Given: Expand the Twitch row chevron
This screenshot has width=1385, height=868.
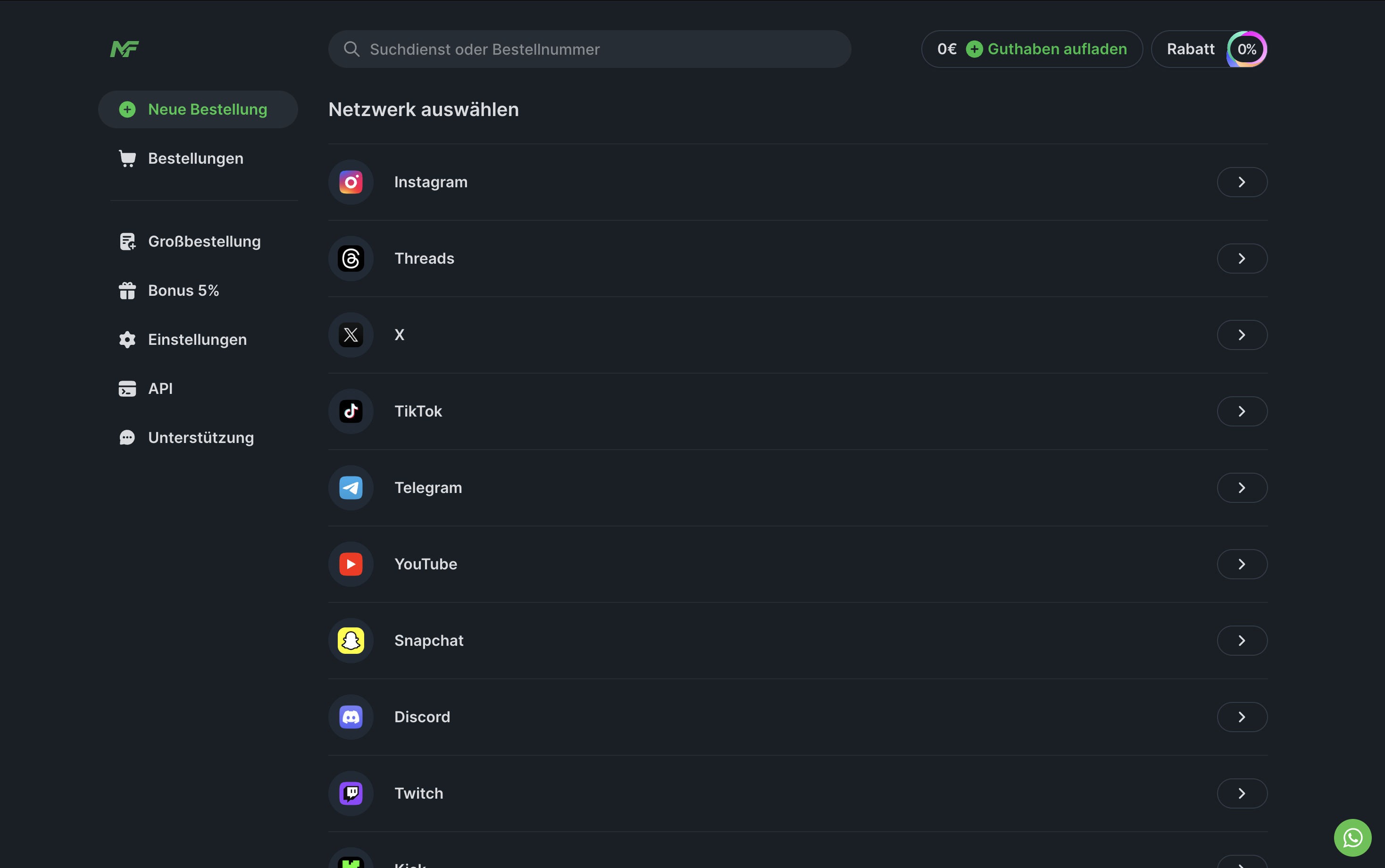Looking at the screenshot, I should point(1242,793).
